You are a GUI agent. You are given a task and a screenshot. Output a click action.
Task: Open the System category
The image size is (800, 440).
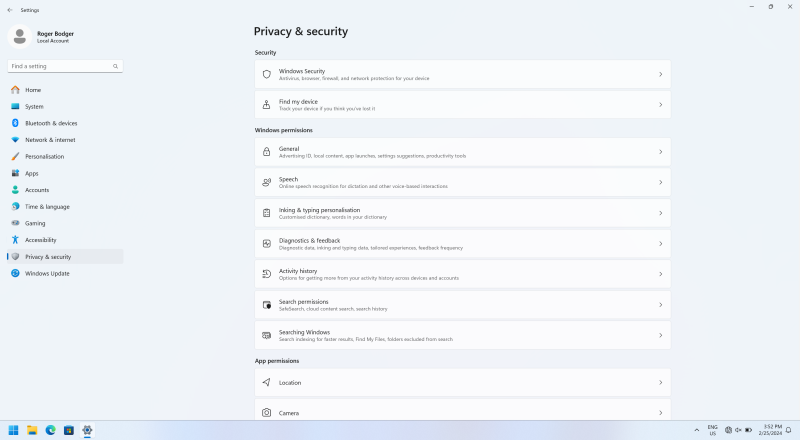click(65, 106)
